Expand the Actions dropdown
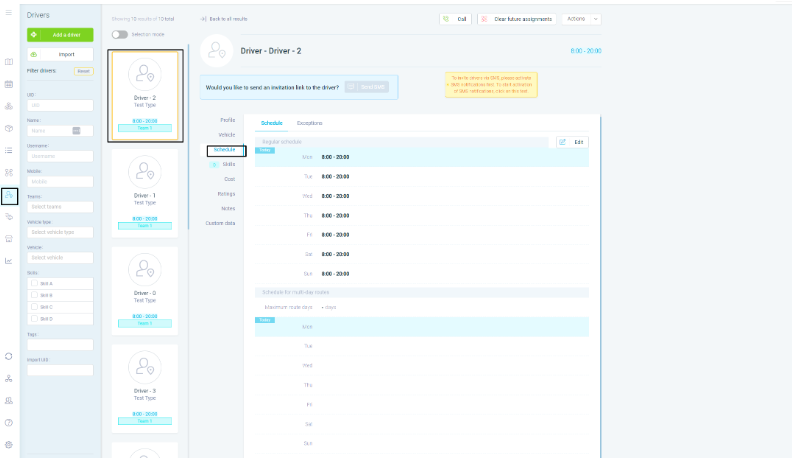The image size is (792, 461). click(x=581, y=19)
